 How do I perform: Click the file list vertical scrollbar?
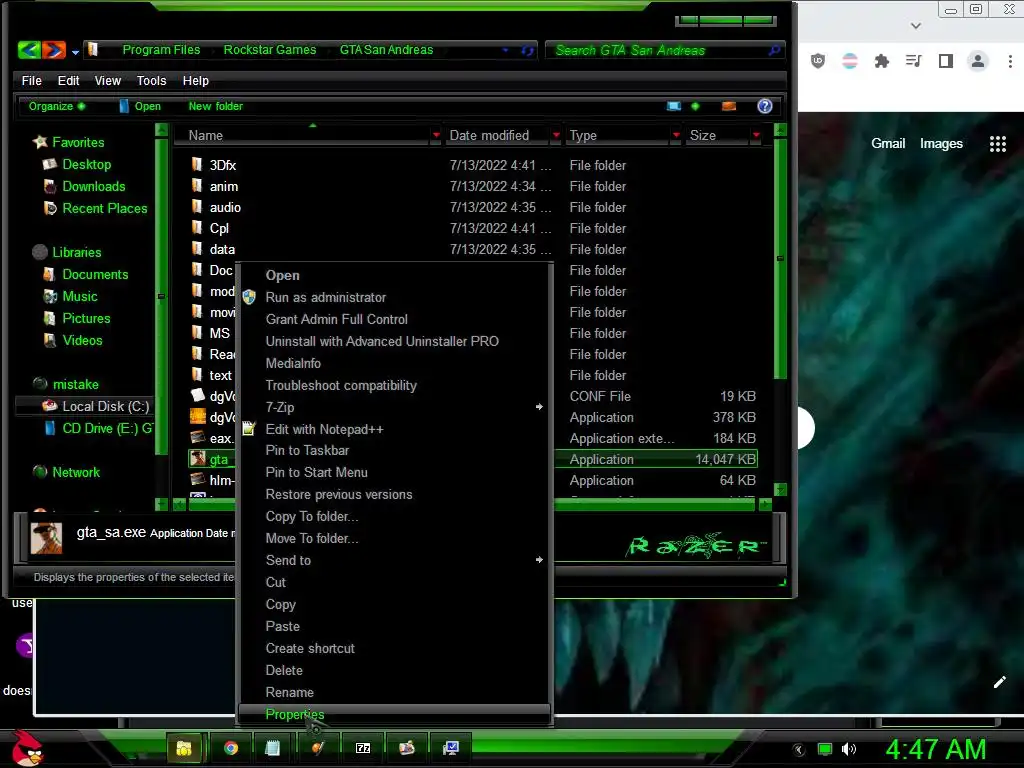[x=780, y=259]
